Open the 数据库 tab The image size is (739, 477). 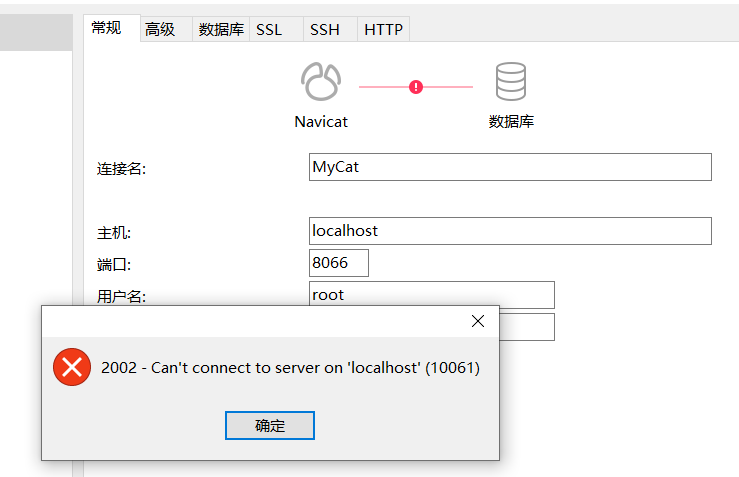221,29
